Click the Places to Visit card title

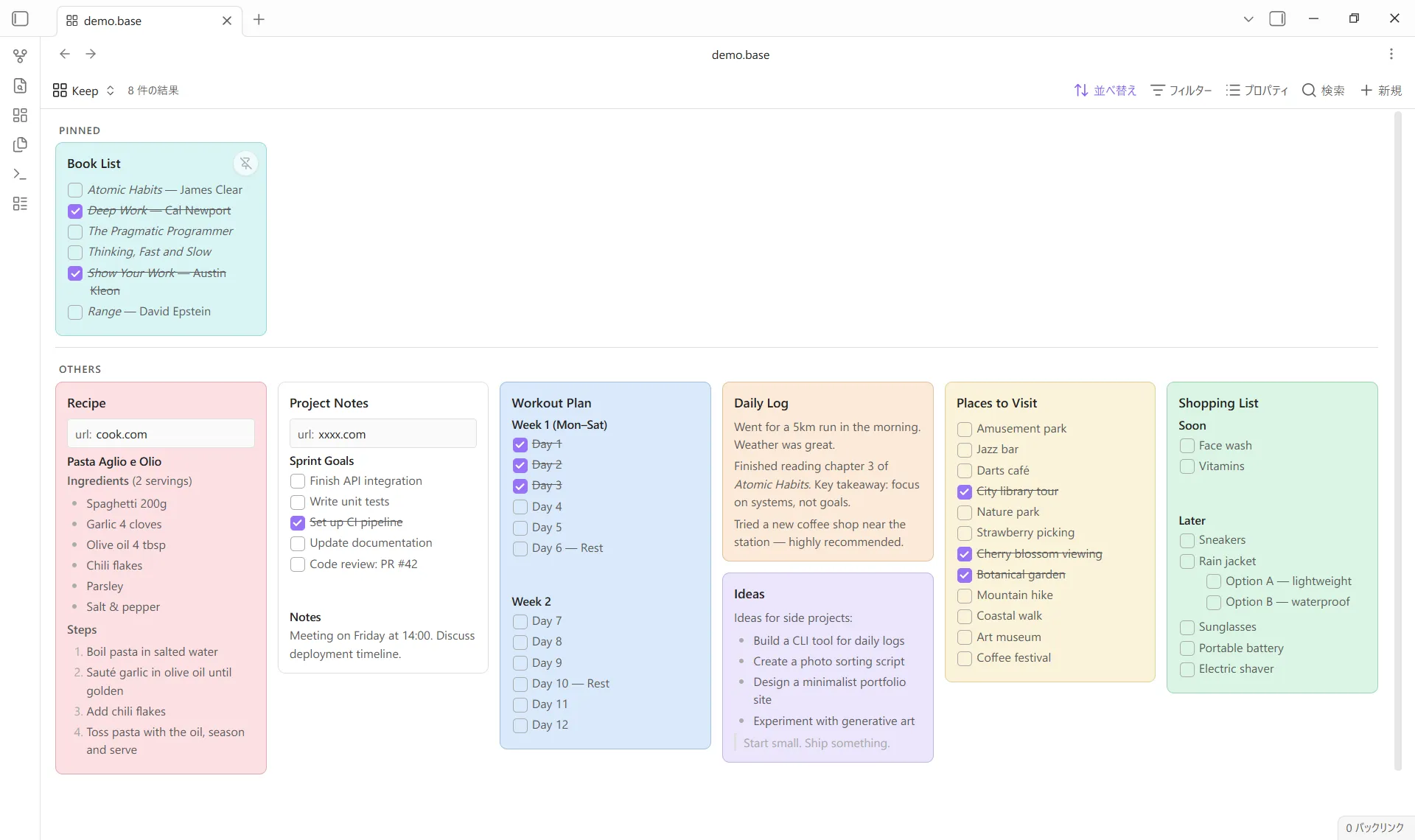(996, 403)
